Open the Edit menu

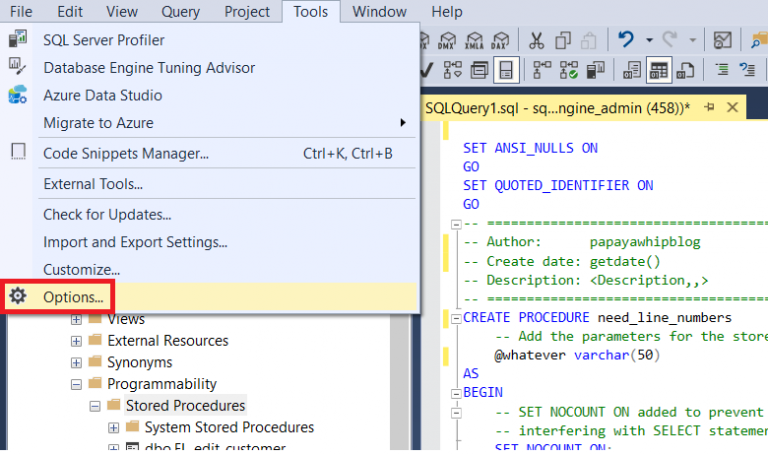coord(70,11)
